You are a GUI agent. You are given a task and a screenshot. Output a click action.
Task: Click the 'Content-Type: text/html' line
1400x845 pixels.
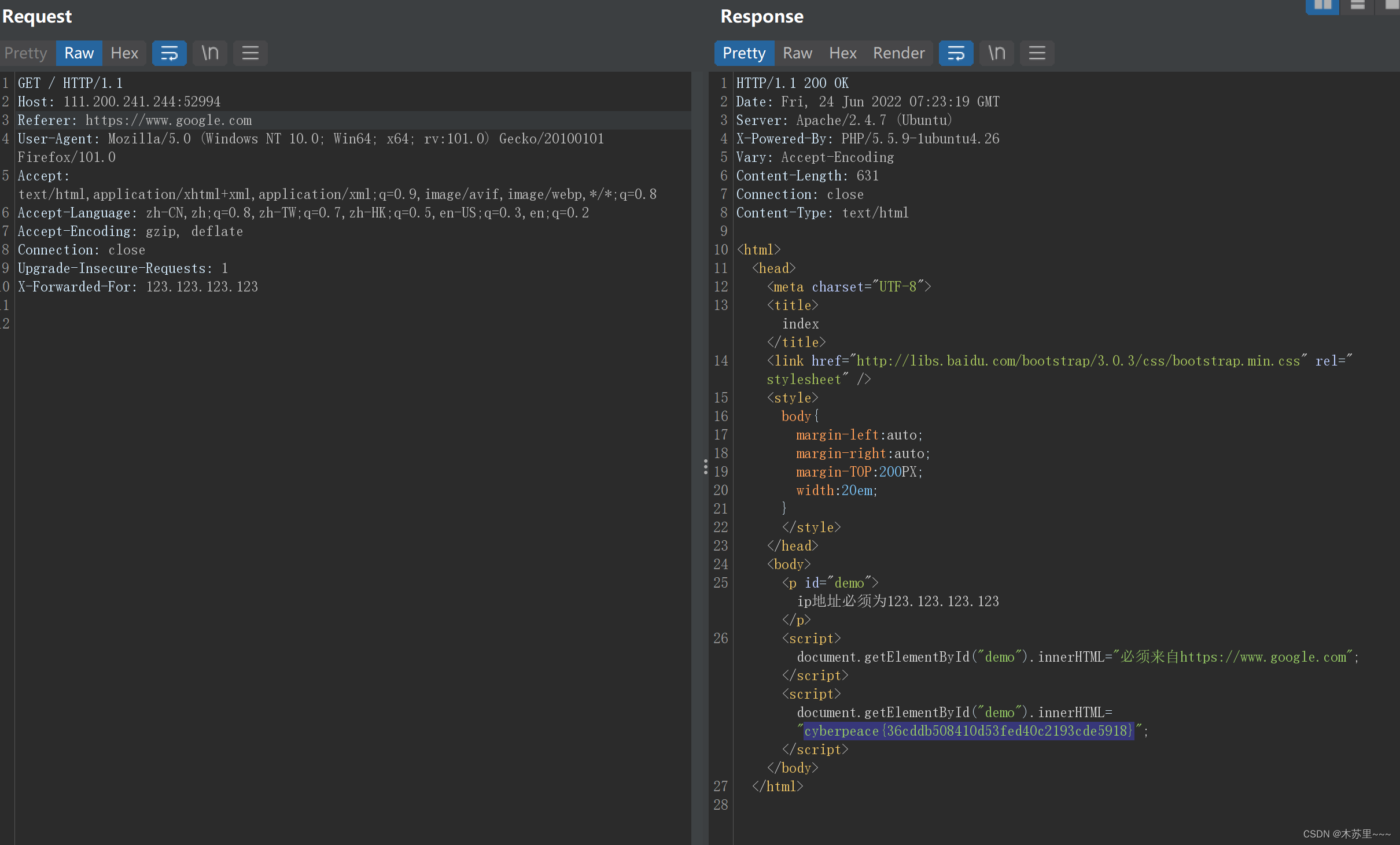tap(822, 213)
